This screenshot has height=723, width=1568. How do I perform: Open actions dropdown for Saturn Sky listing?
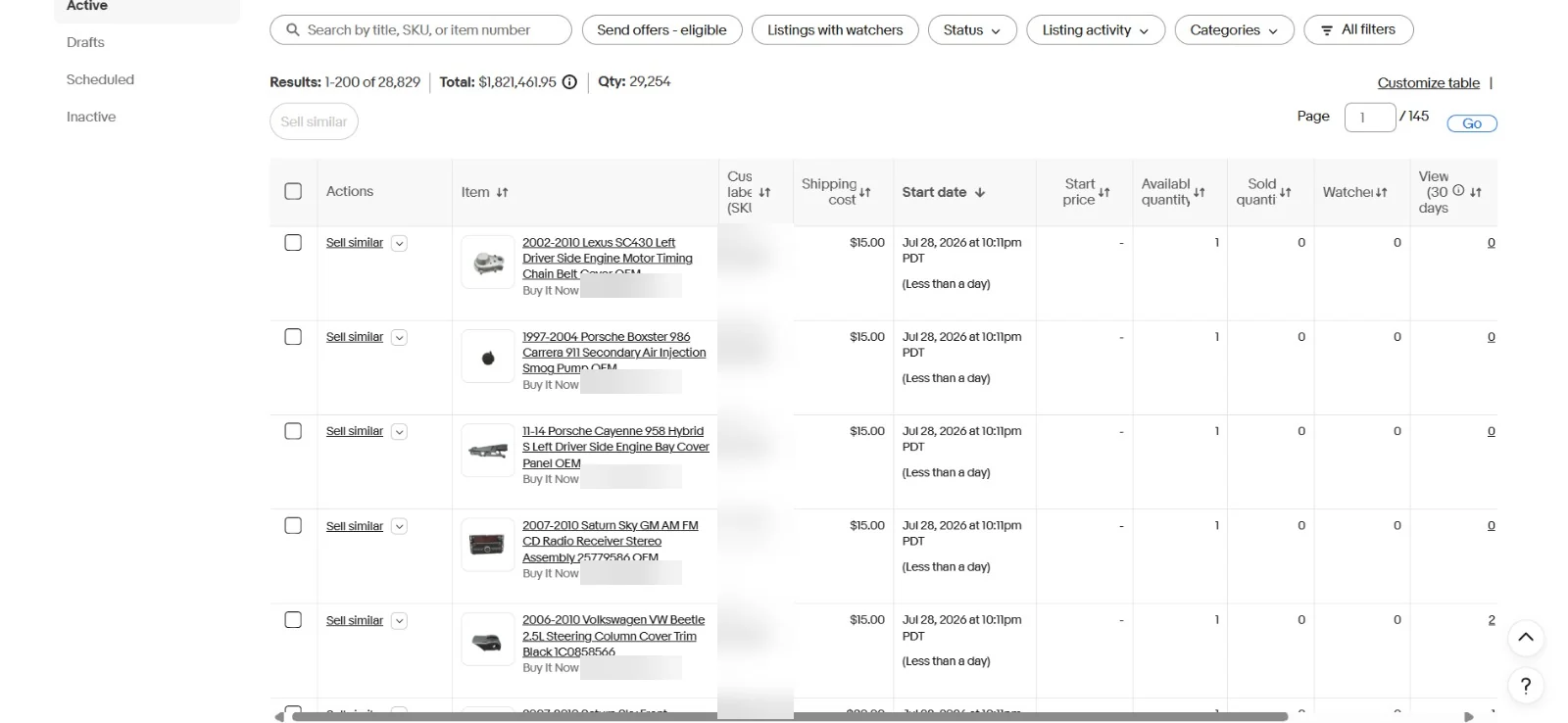click(399, 527)
